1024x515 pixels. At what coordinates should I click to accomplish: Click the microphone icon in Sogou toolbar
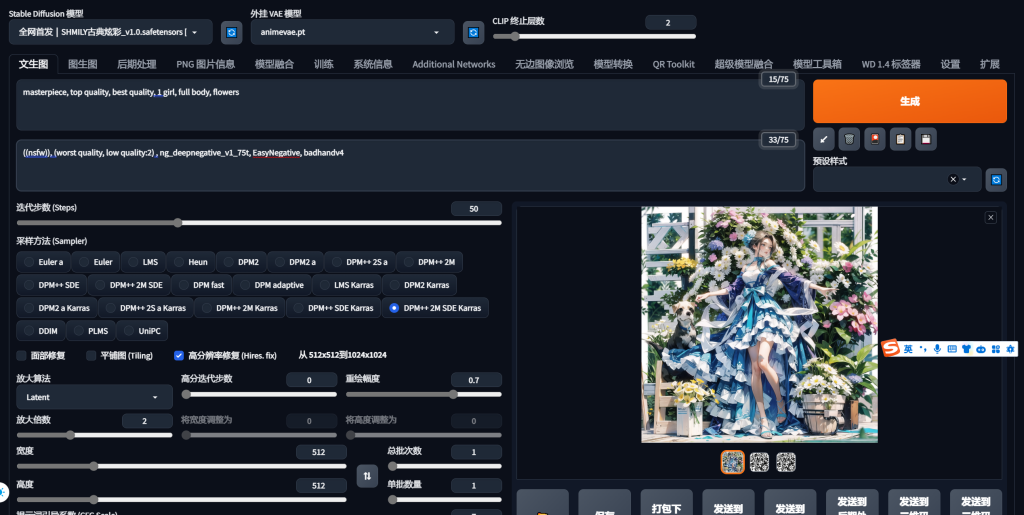(937, 349)
